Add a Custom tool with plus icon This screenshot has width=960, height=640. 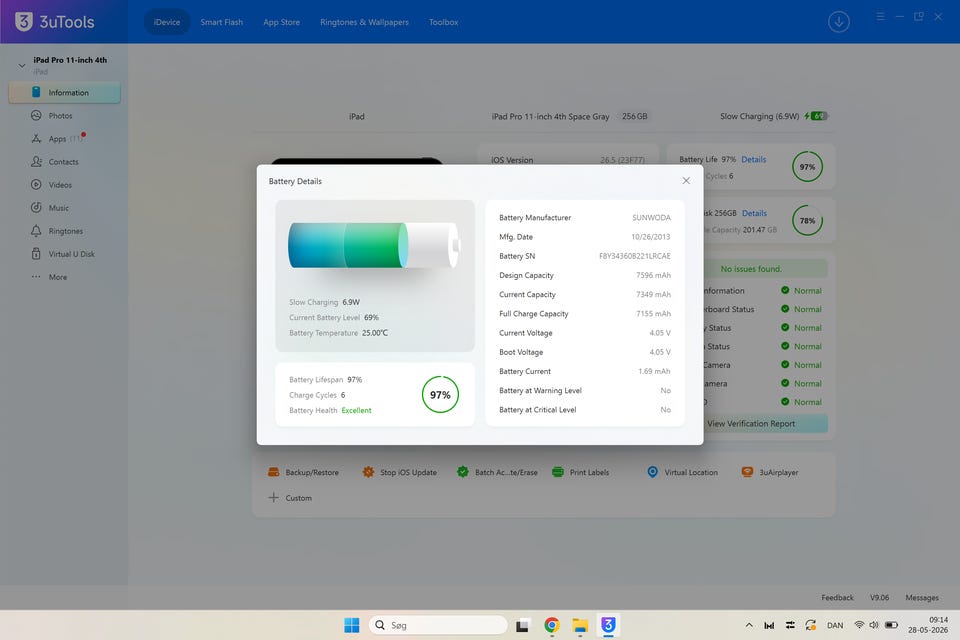click(274, 498)
